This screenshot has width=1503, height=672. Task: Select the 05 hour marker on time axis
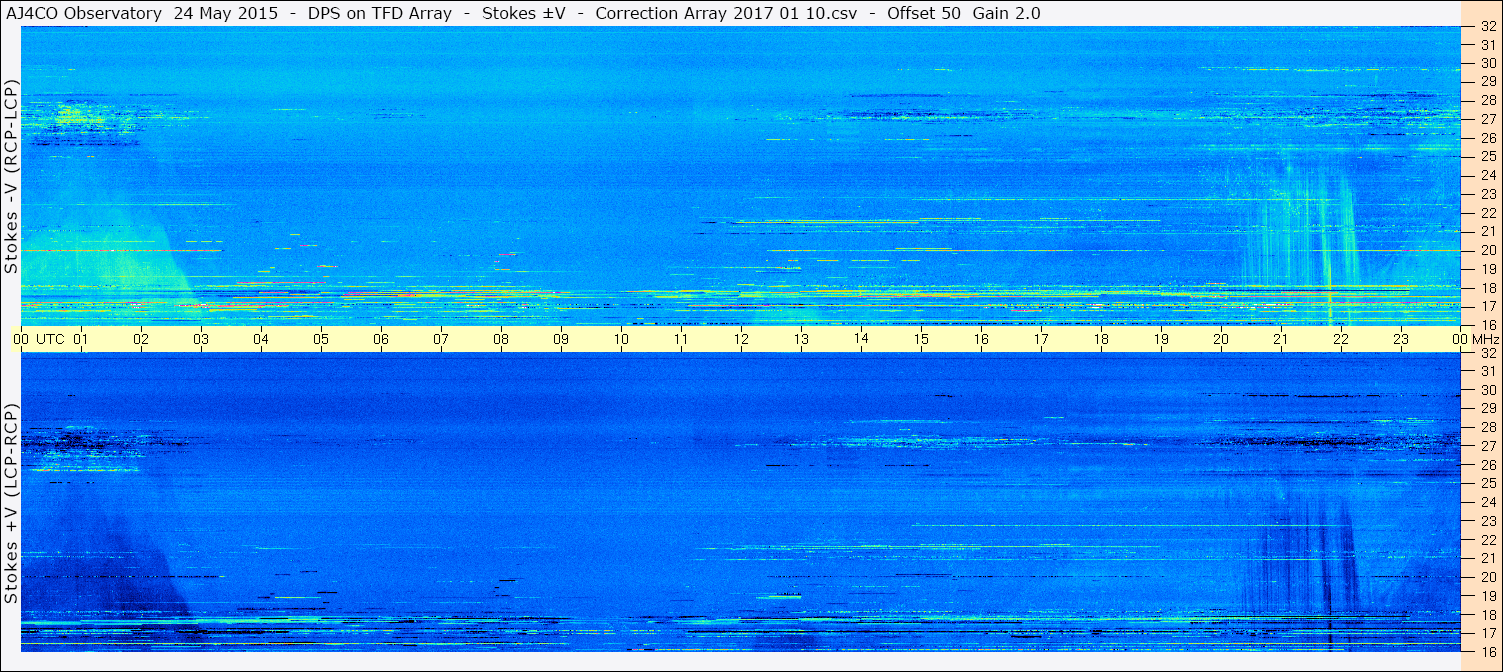321,339
